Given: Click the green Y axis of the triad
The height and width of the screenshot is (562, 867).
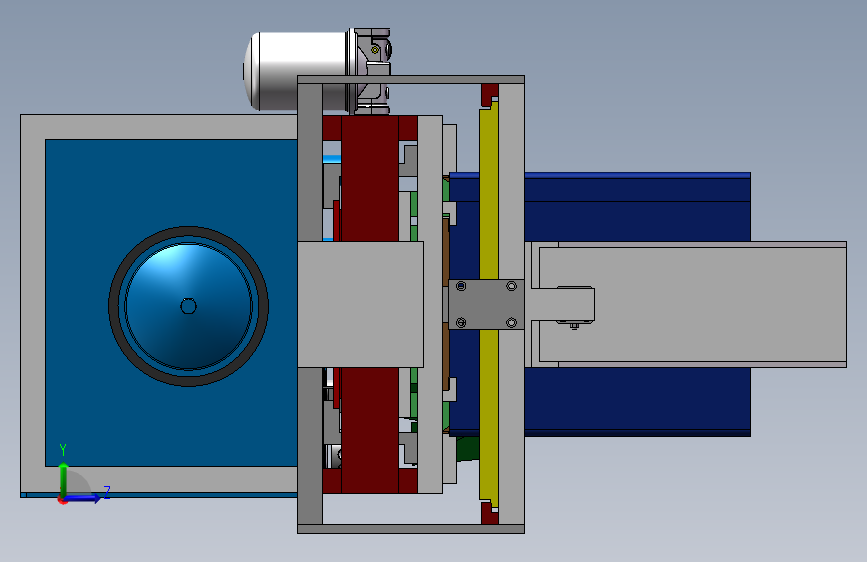Looking at the screenshot, I should tap(64, 480).
